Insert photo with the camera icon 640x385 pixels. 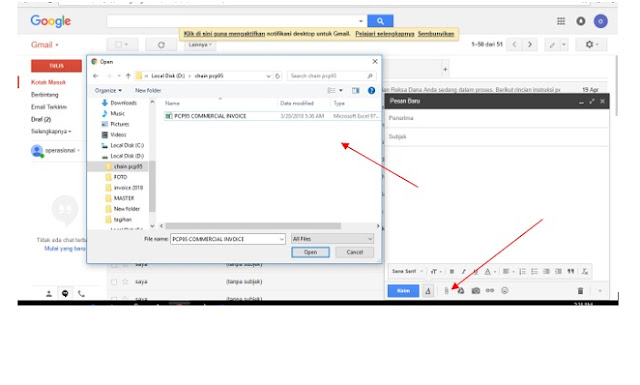tap(476, 291)
